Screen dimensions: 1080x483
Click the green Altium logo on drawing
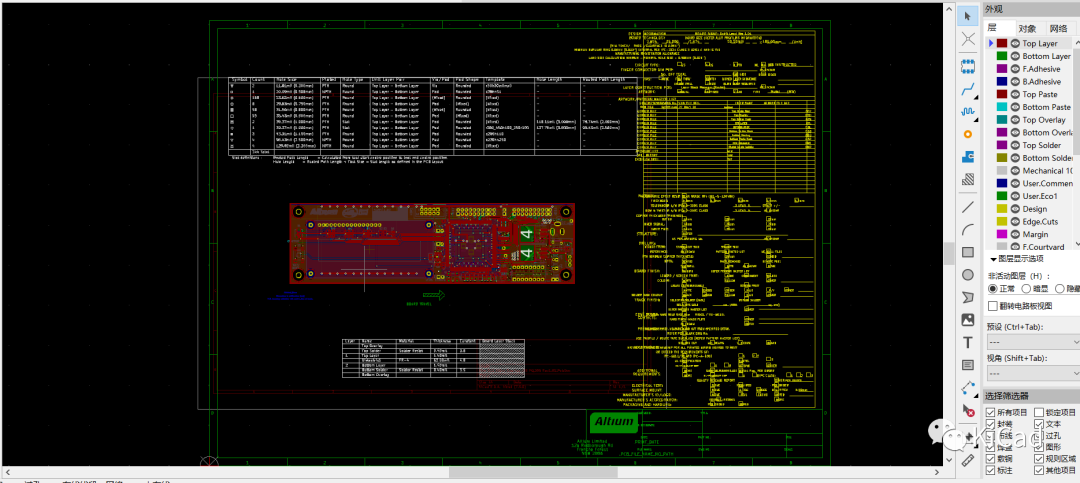point(613,422)
